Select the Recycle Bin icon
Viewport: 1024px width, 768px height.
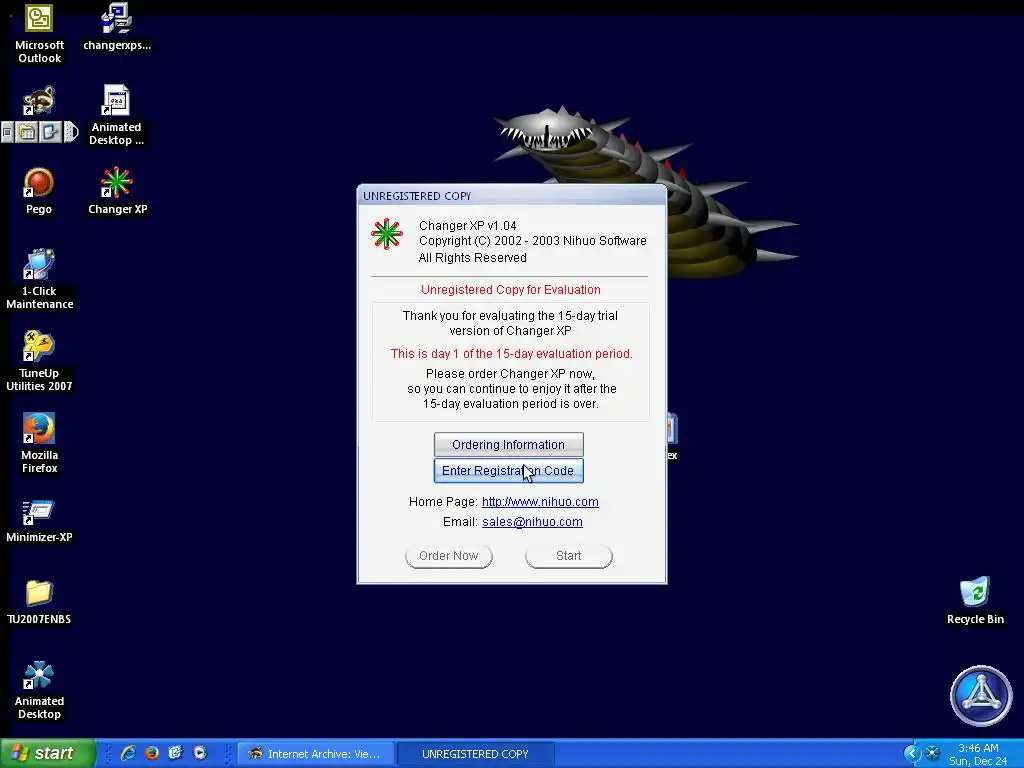click(x=975, y=601)
